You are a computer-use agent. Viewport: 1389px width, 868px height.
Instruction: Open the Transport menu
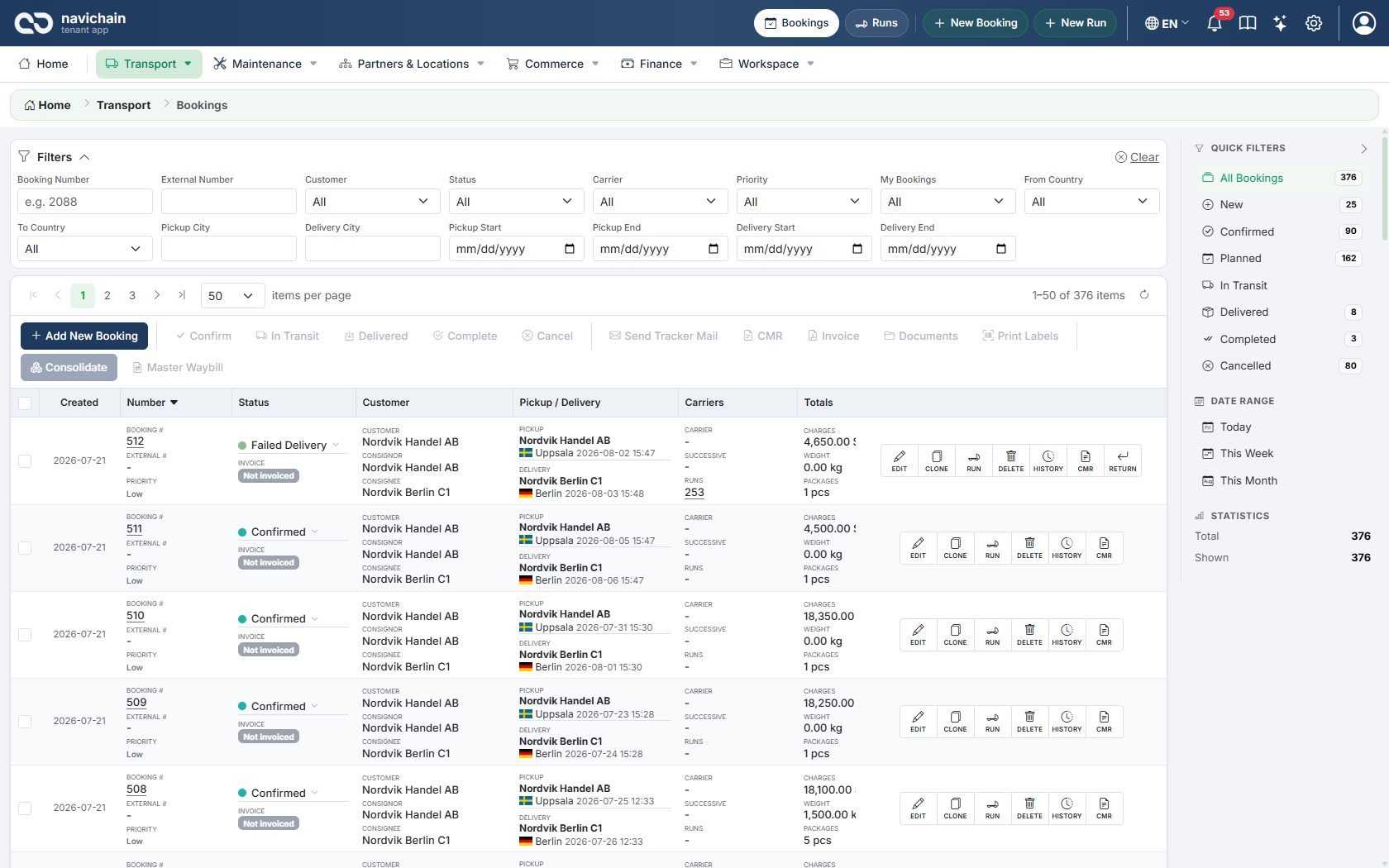149,64
